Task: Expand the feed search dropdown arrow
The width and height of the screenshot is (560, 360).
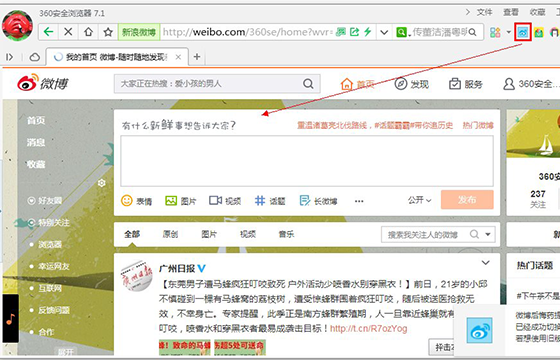Action: click(488, 235)
